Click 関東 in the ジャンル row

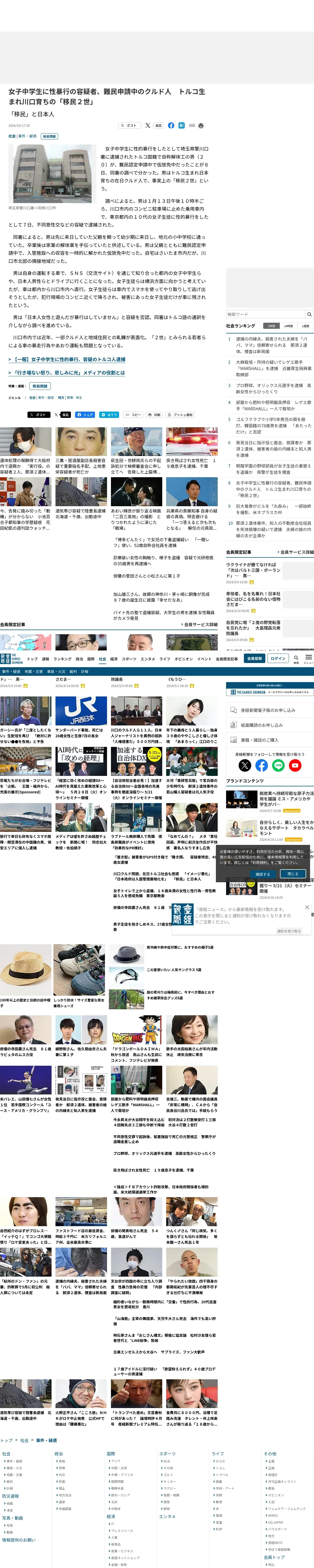[70, 397]
